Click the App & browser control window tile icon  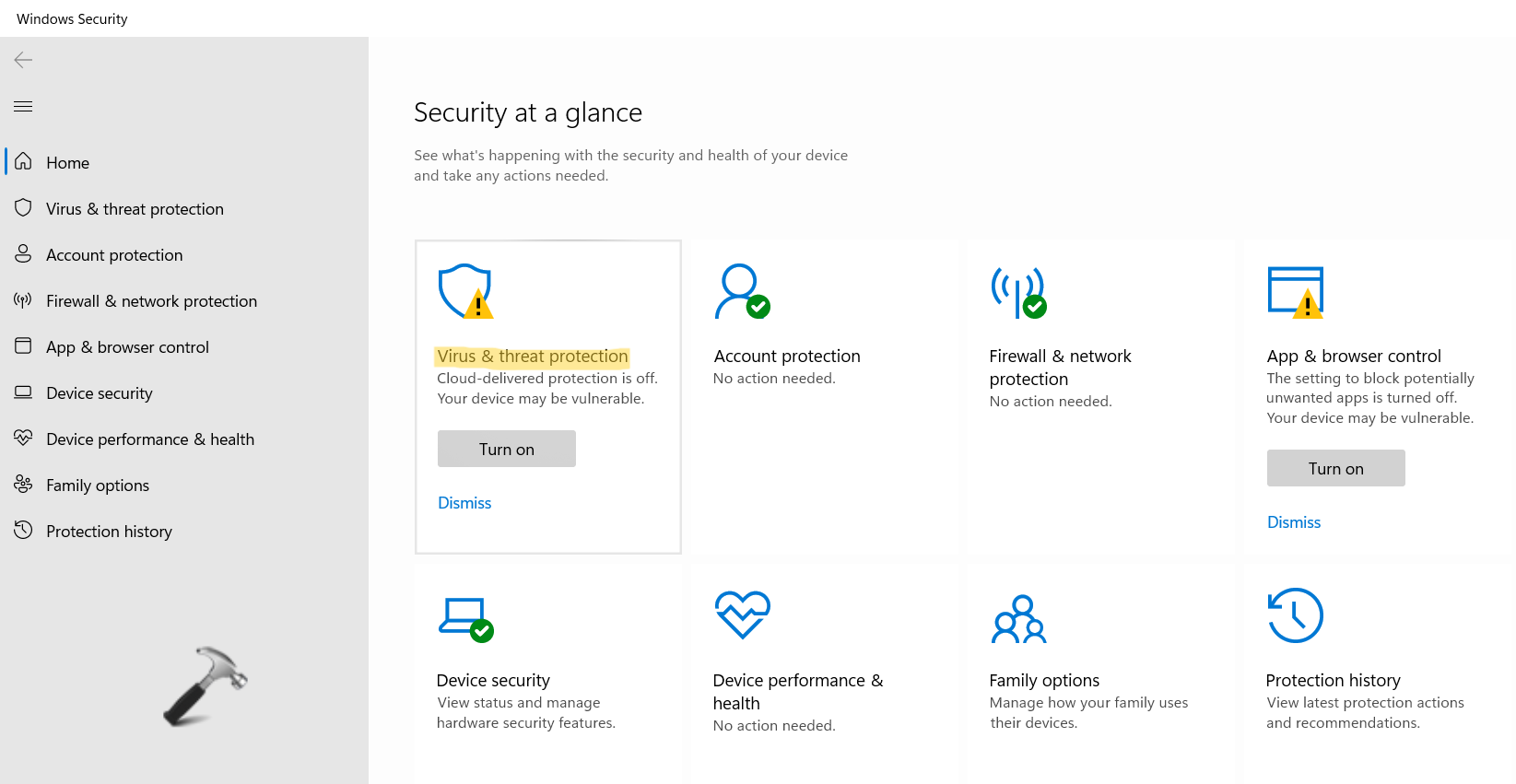point(1295,291)
